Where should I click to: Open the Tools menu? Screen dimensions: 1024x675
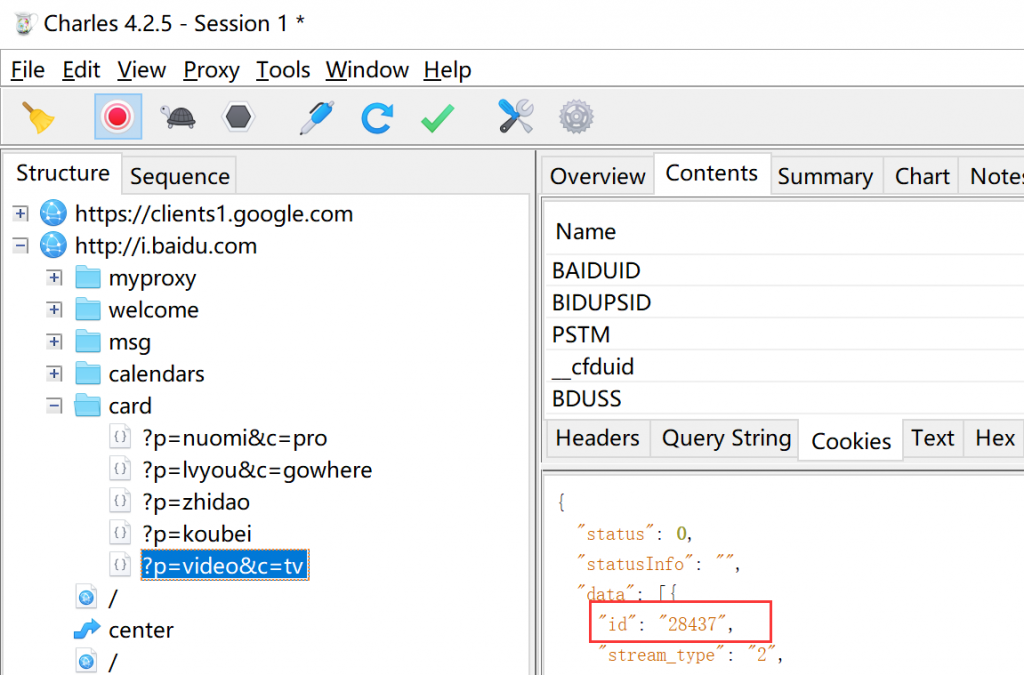283,69
